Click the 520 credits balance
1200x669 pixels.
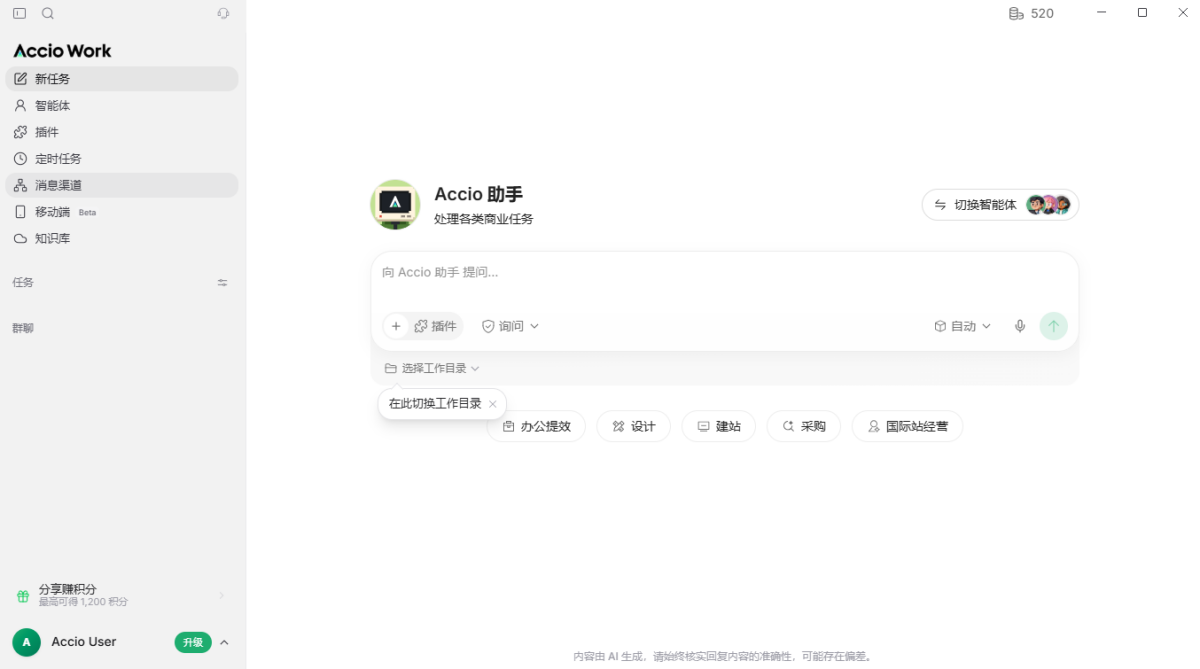[x=1032, y=14]
